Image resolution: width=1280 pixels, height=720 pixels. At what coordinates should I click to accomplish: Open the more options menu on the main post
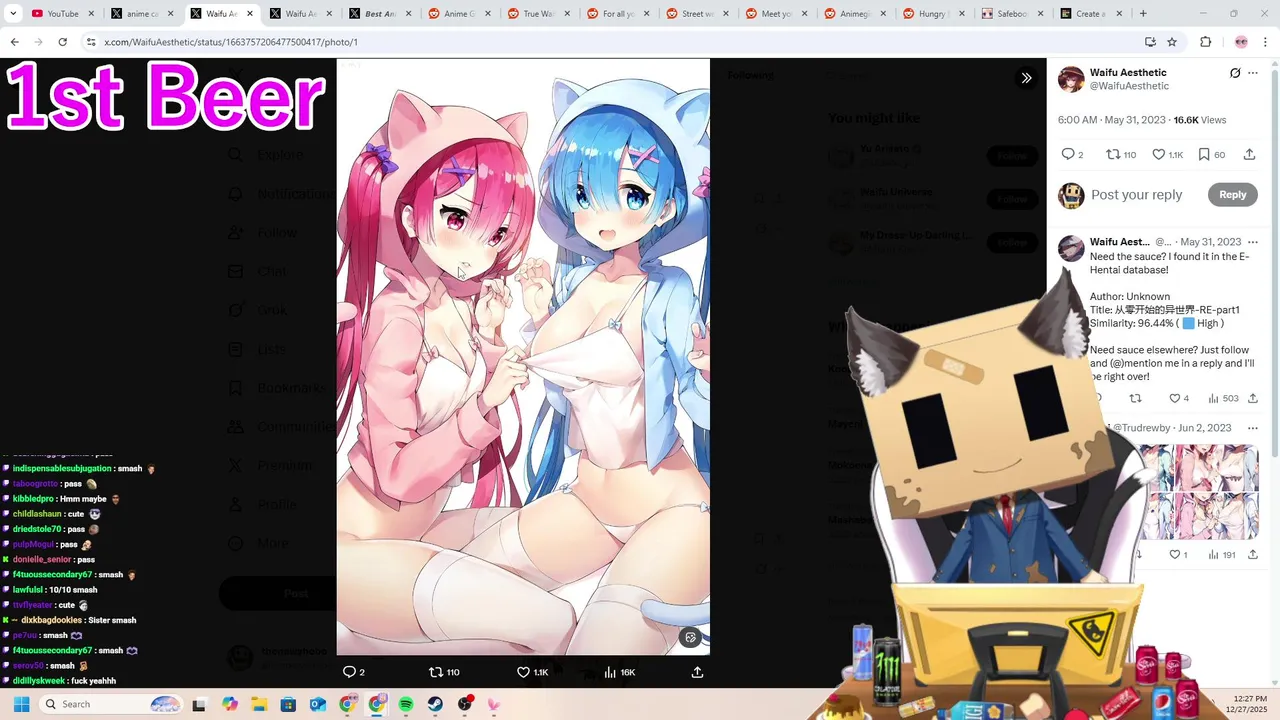1253,73
